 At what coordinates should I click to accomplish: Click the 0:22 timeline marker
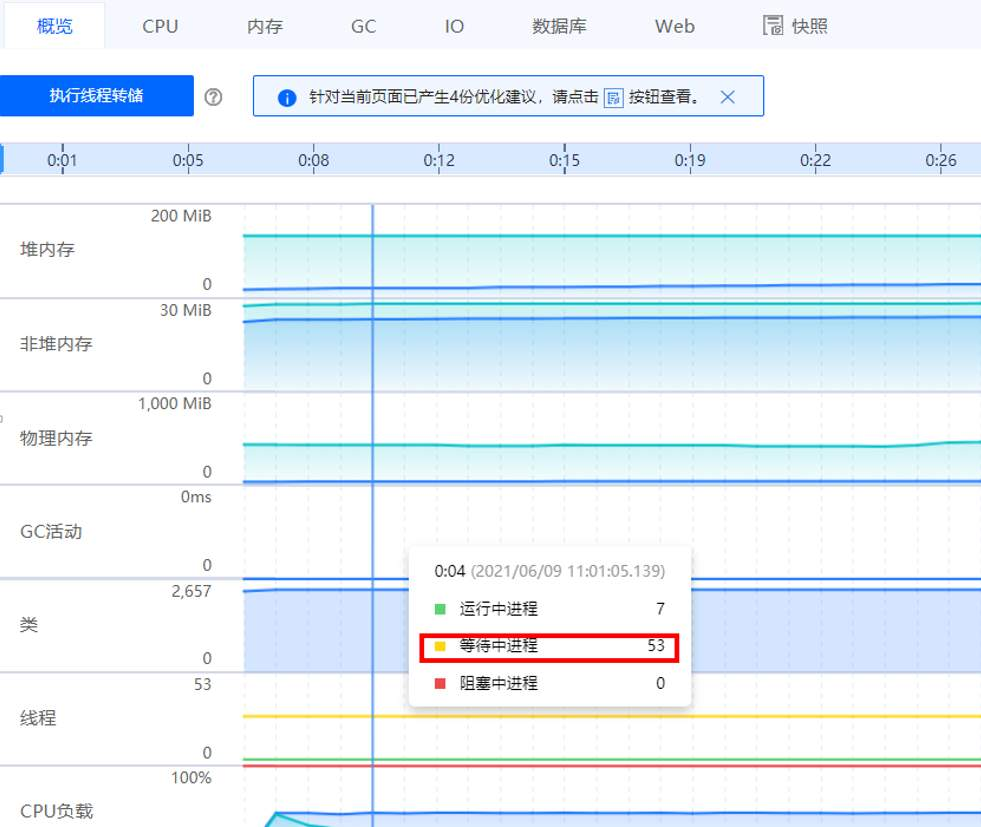tap(815, 160)
